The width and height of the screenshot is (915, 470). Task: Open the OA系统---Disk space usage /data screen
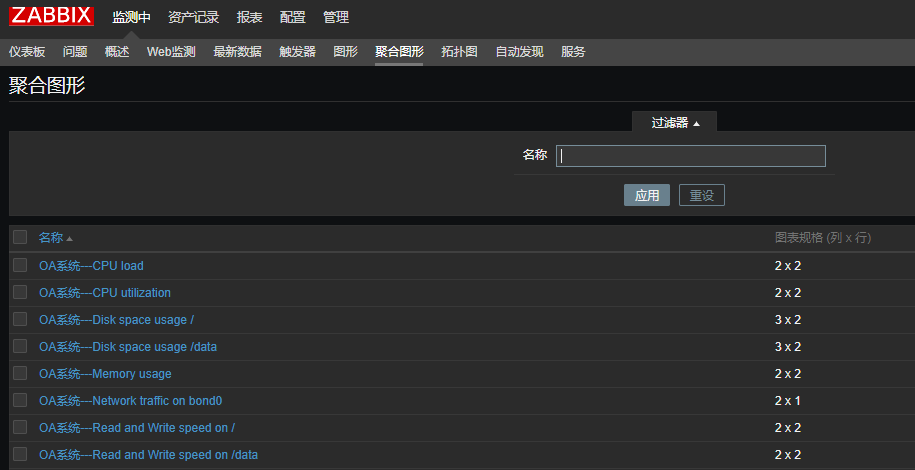[128, 347]
